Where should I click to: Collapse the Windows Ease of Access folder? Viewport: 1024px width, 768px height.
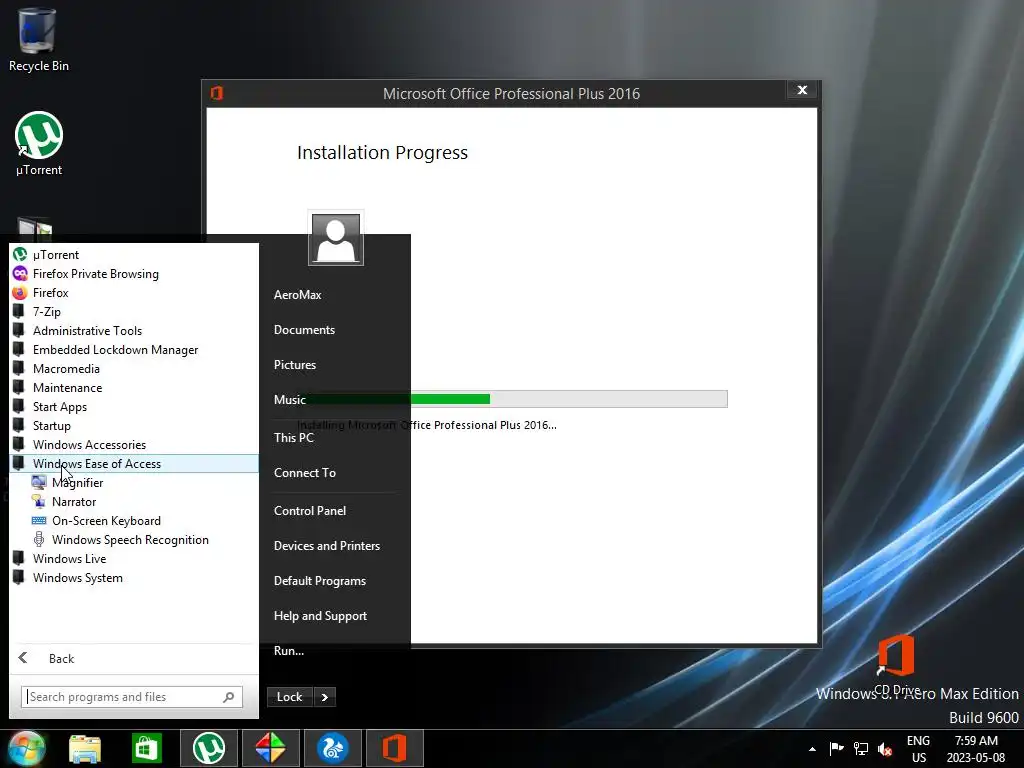tap(134, 464)
